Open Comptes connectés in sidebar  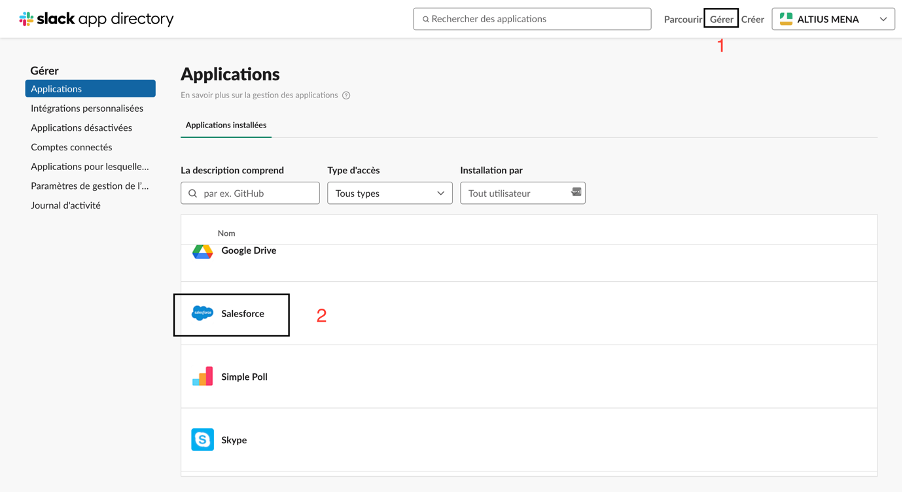tap(71, 147)
